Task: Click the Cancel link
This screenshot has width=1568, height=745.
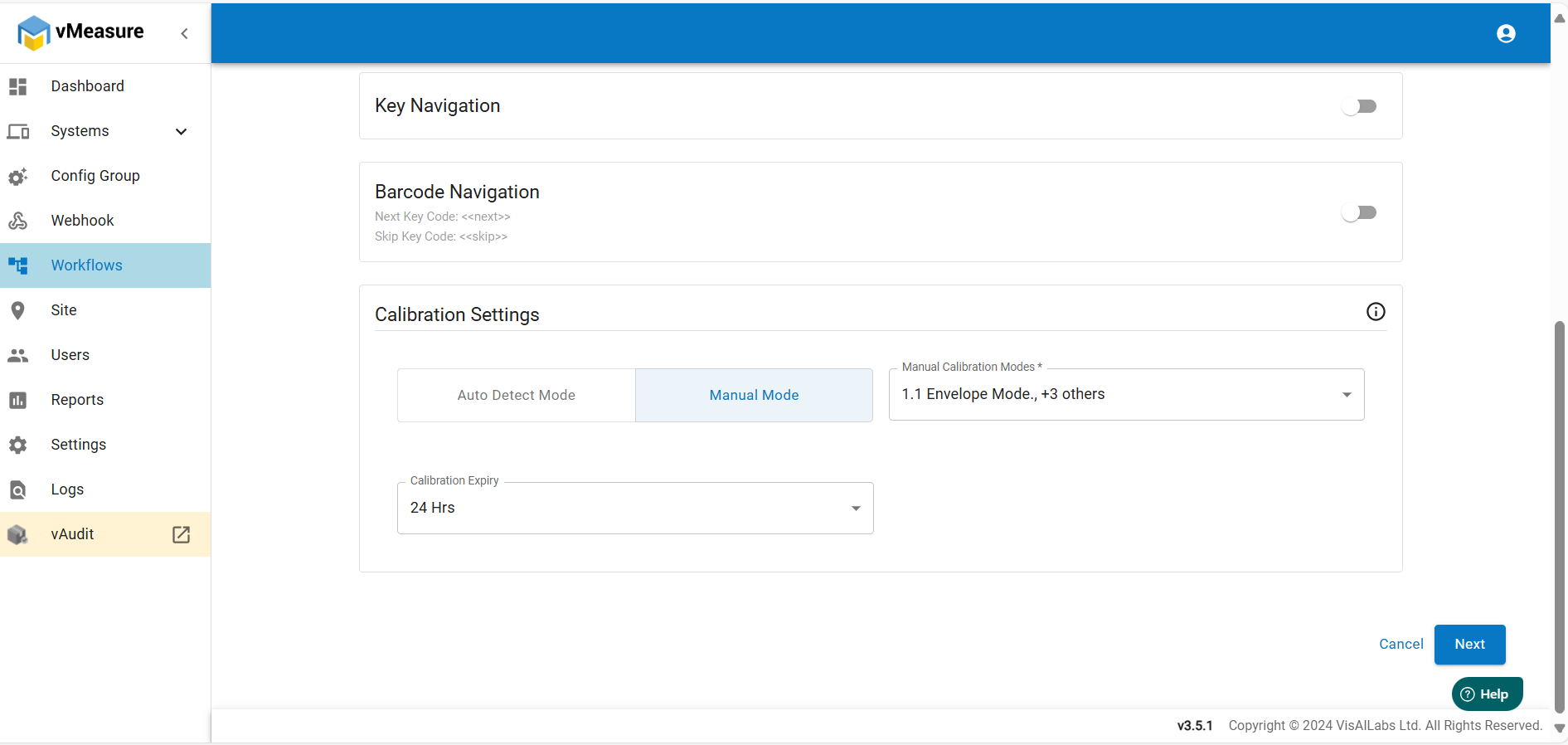Action: 1401,644
